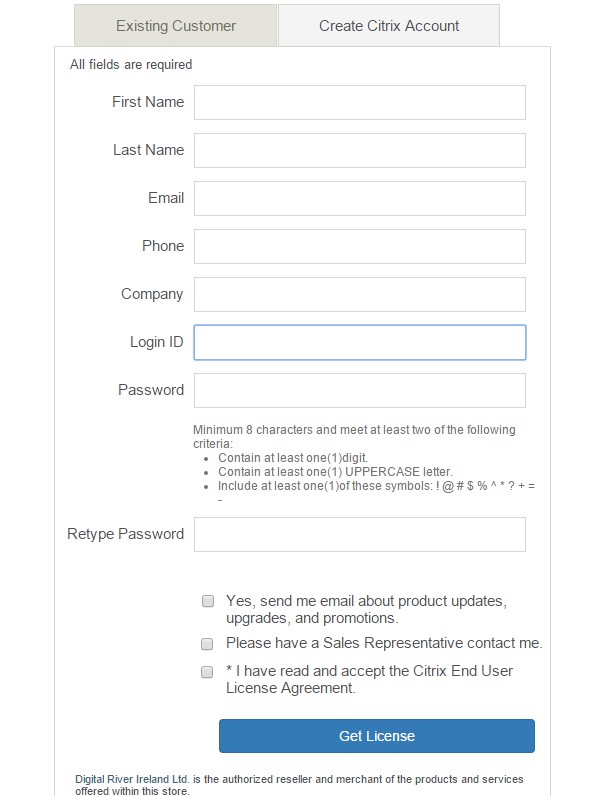Click the 'Phone' label text
This screenshot has height=796, width=602.
[x=163, y=246]
